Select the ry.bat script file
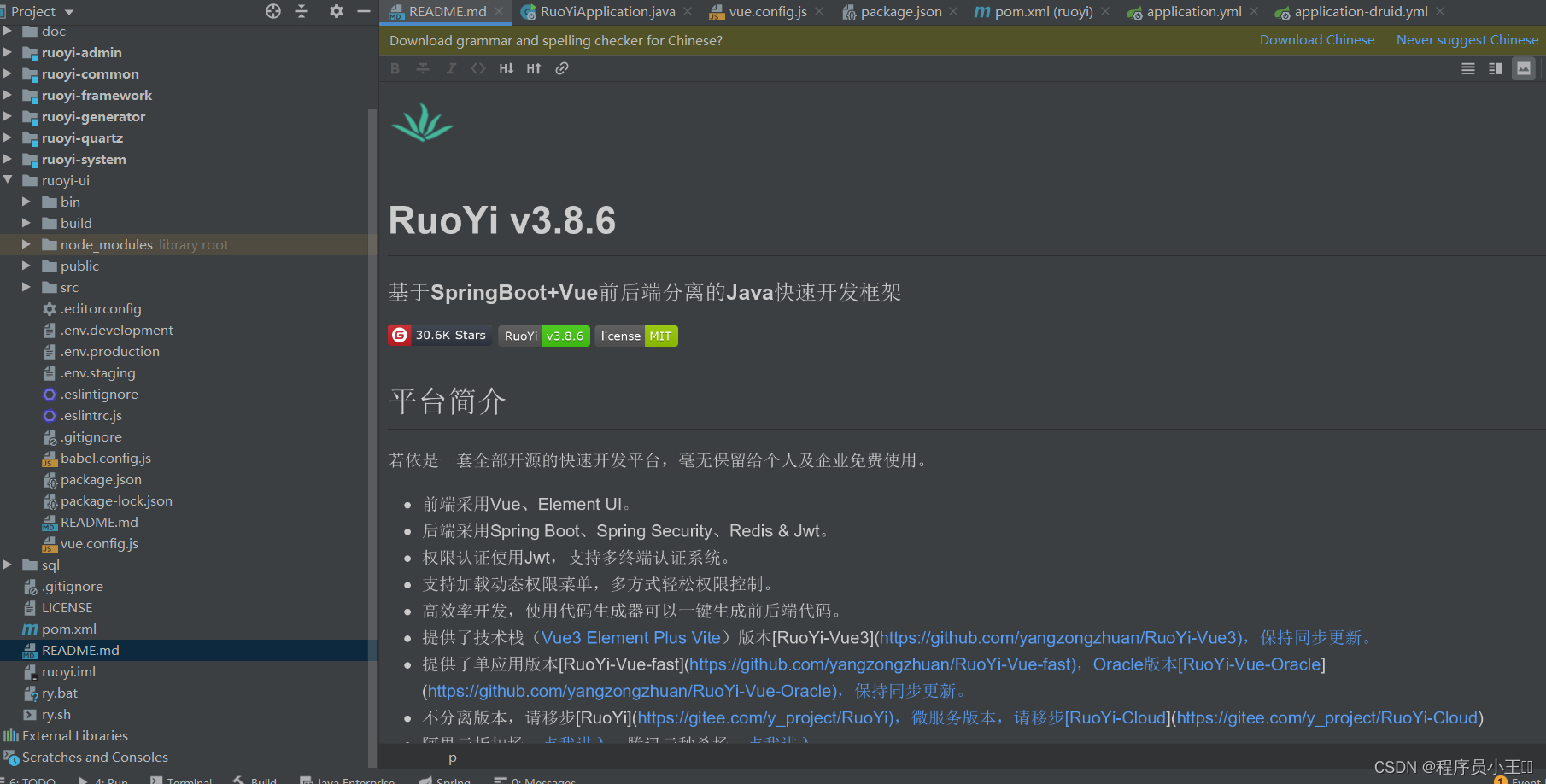1546x784 pixels. pos(59,693)
